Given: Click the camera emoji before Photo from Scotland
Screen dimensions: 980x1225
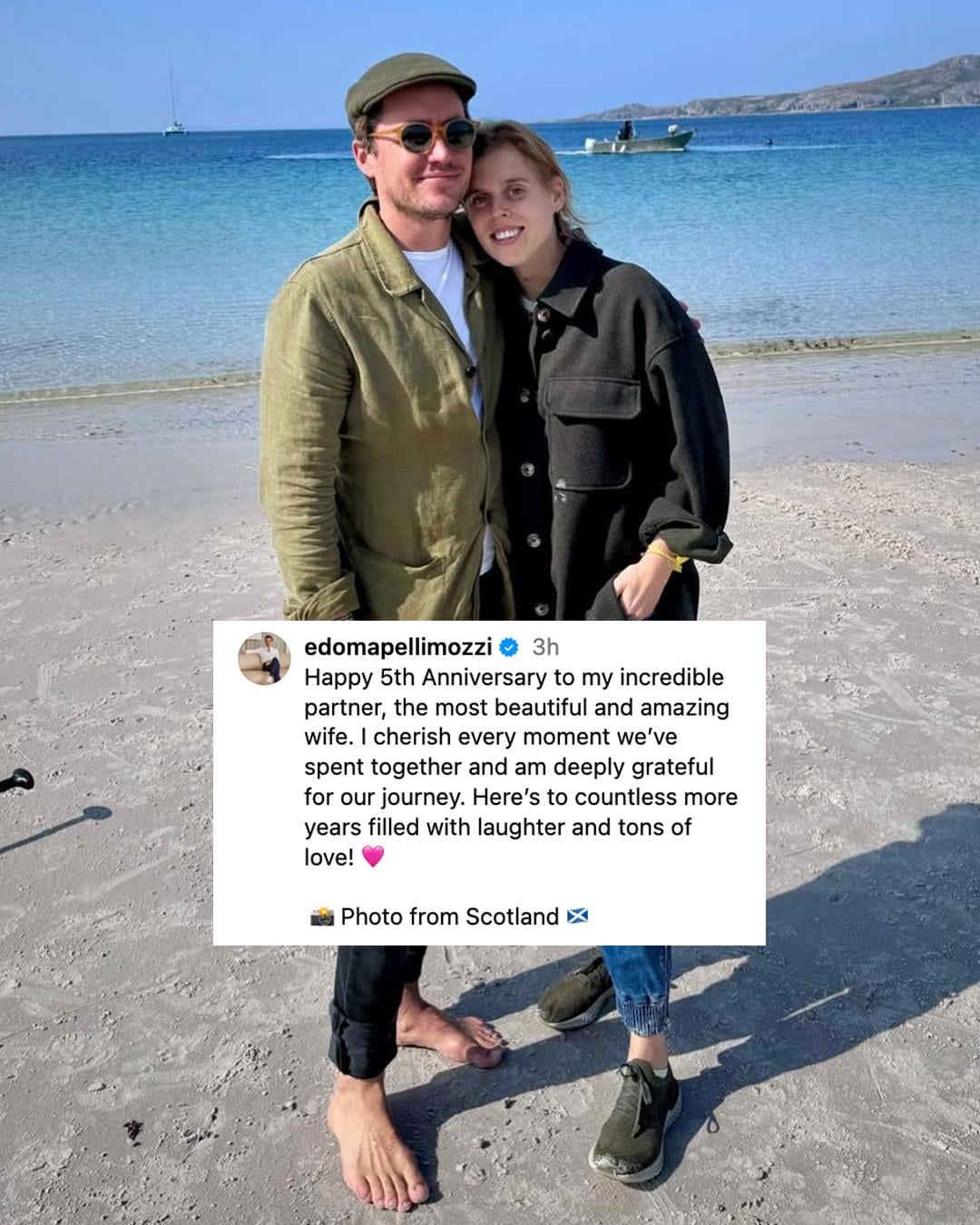Looking at the screenshot, I should [x=322, y=916].
